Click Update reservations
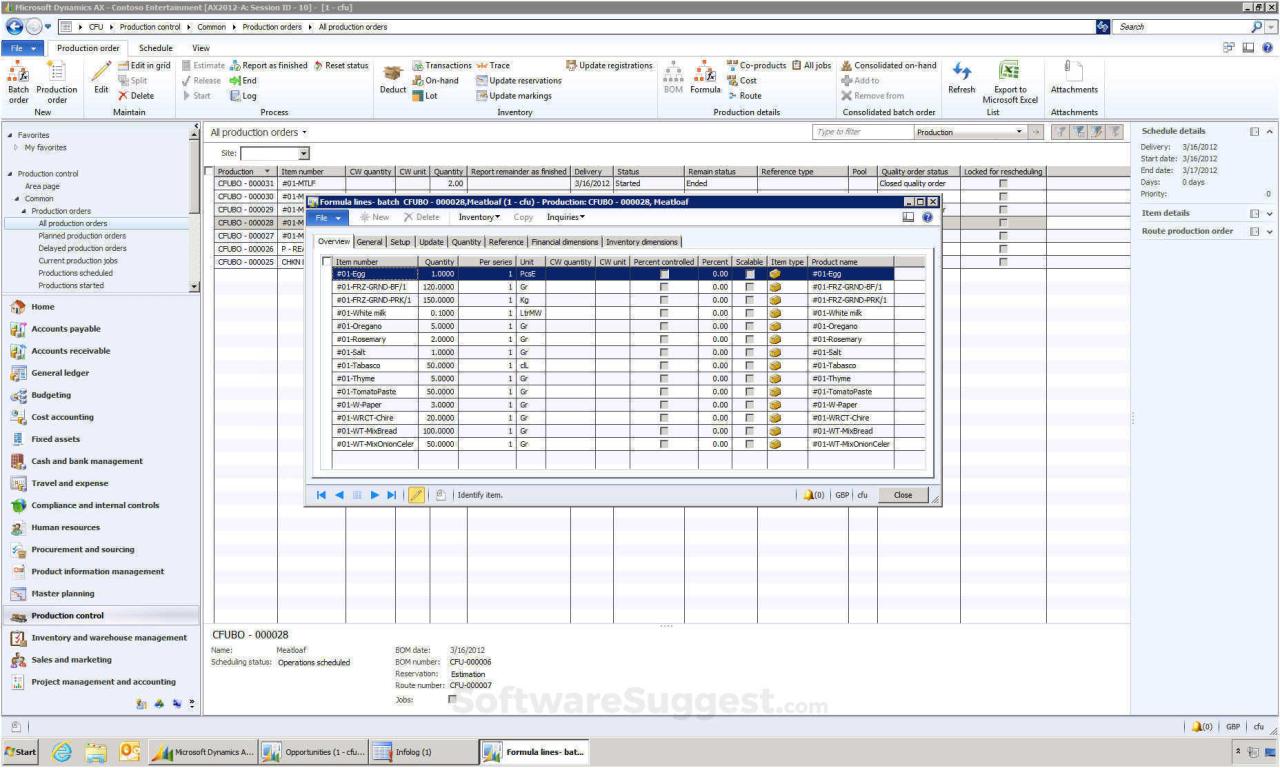Screen dimensions: 1280x768 click(518, 81)
